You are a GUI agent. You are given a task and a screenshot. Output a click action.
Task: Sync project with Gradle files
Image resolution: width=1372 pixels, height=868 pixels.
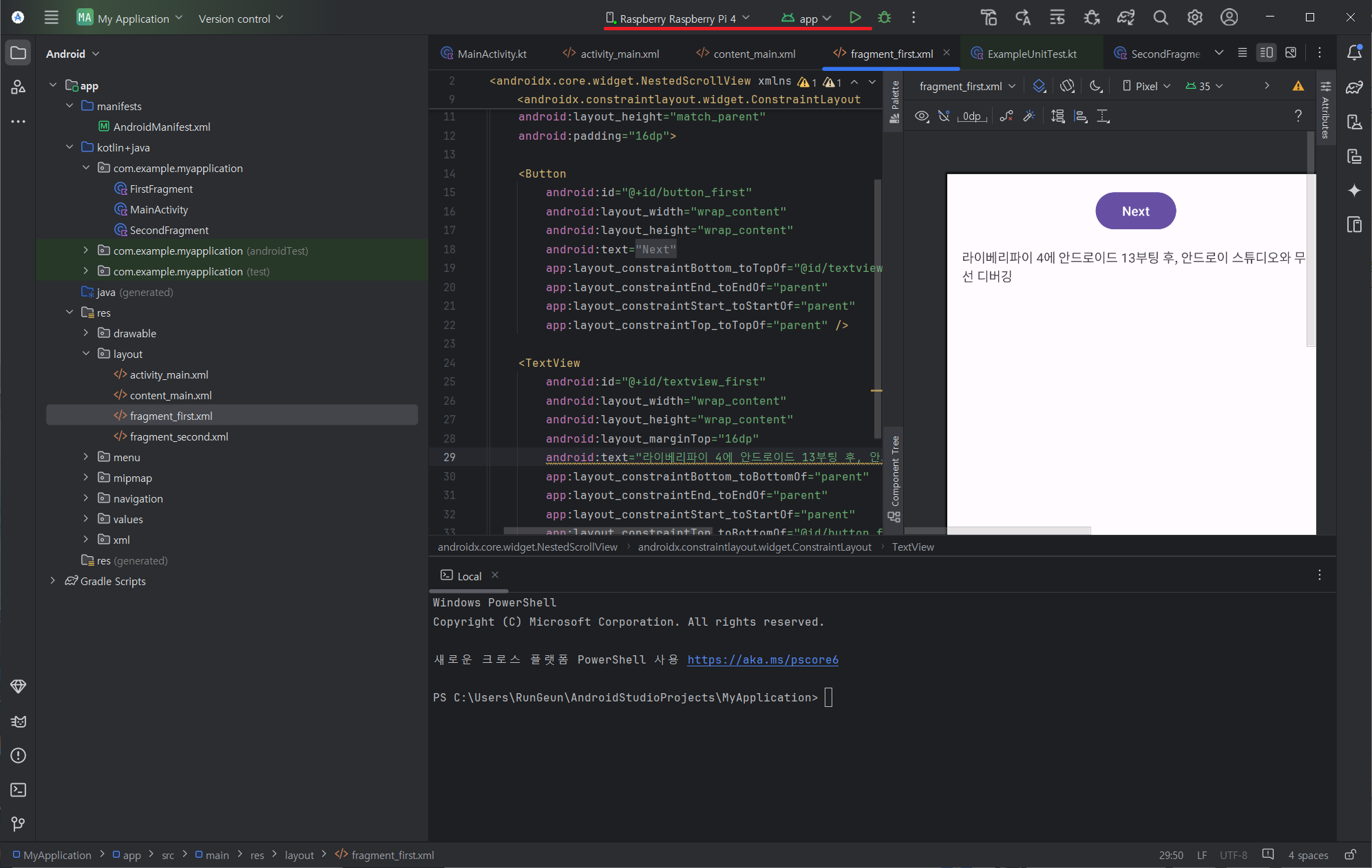(x=1126, y=18)
